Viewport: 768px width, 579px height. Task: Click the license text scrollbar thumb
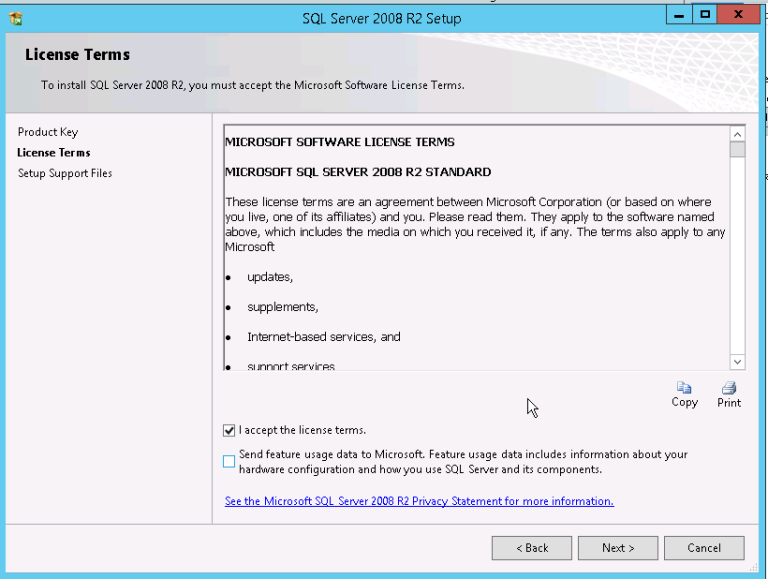(737, 149)
